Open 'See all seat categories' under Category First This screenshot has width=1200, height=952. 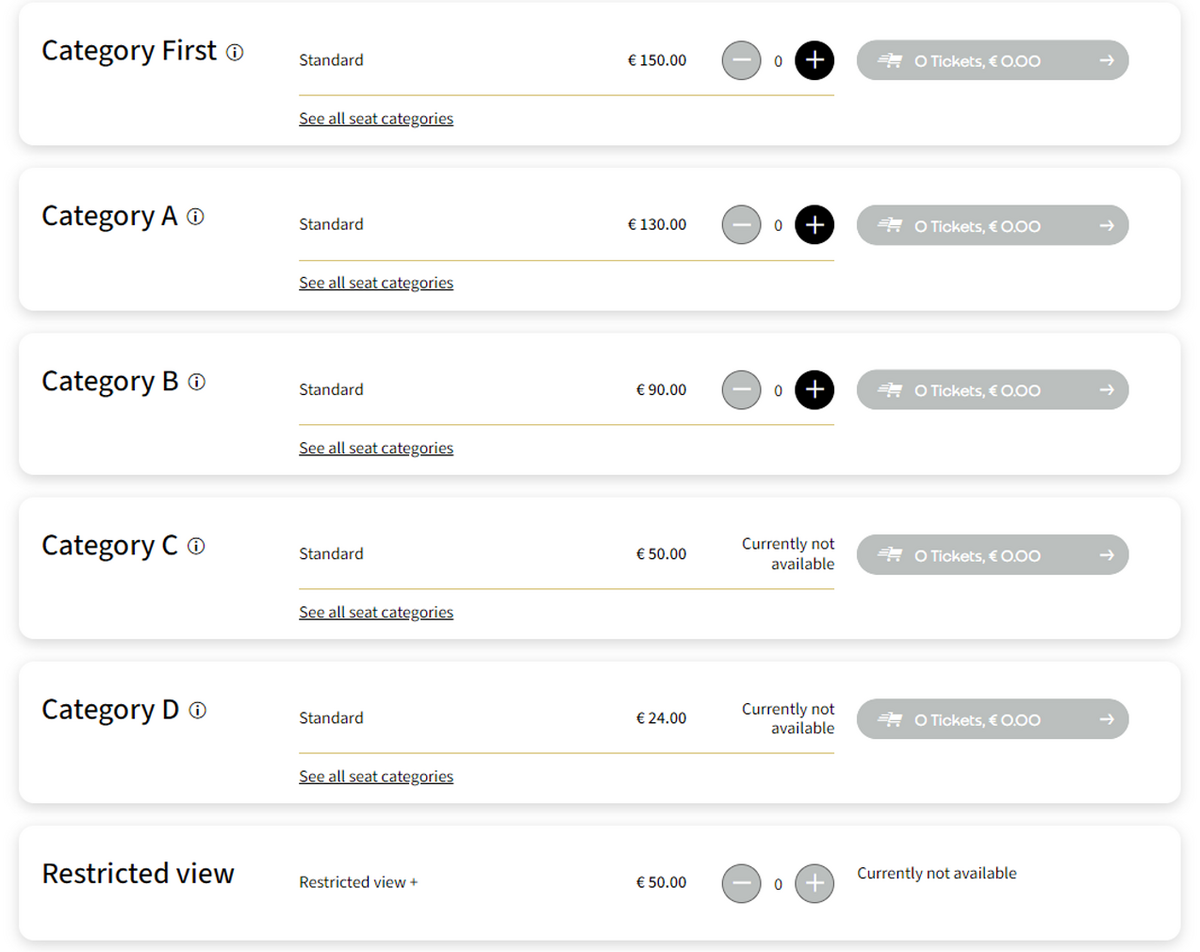(376, 119)
